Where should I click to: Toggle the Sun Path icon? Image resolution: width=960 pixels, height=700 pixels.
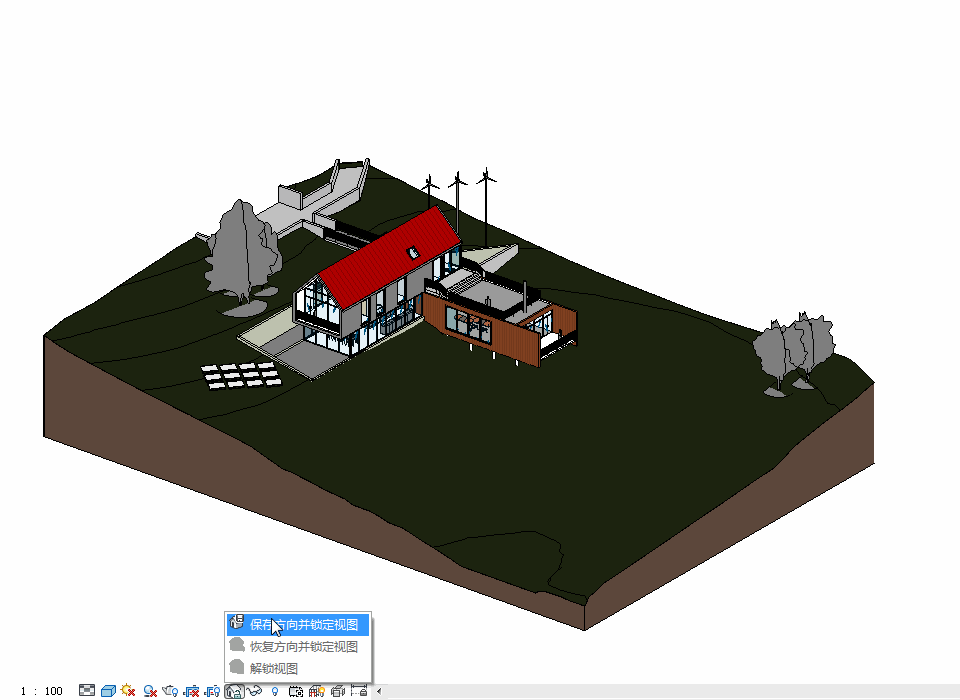click(128, 690)
